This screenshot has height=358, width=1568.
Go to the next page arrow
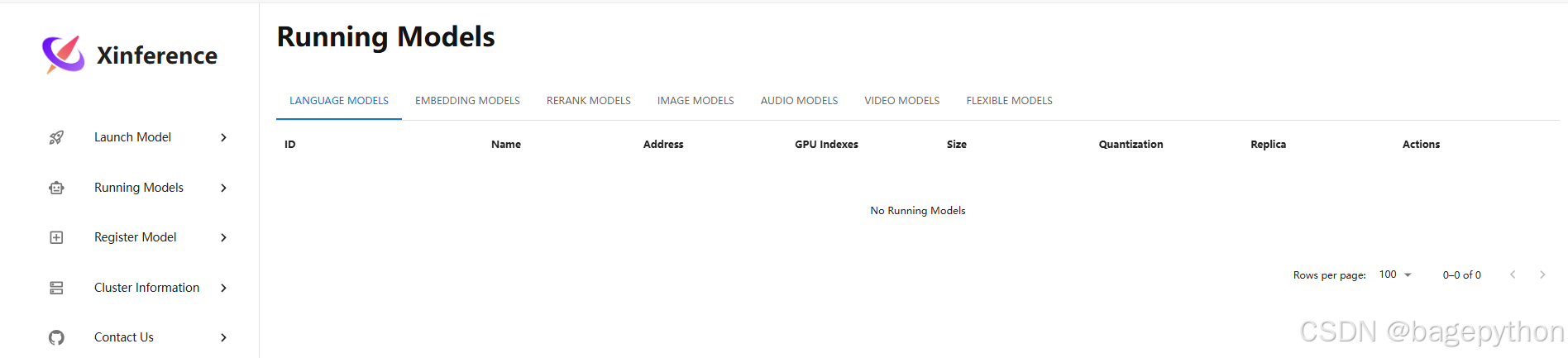pyautogui.click(x=1542, y=274)
